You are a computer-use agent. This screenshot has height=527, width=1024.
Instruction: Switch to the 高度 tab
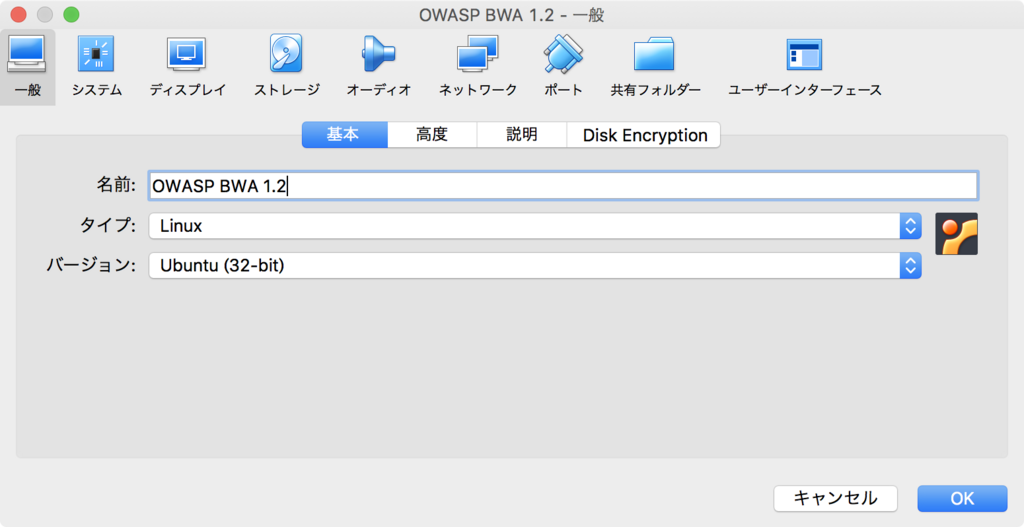(432, 135)
